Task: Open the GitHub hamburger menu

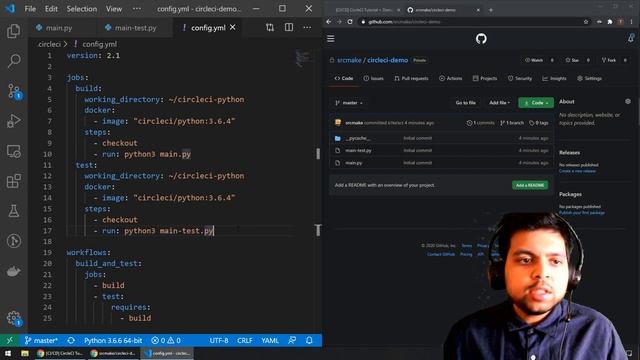Action: click(331, 38)
